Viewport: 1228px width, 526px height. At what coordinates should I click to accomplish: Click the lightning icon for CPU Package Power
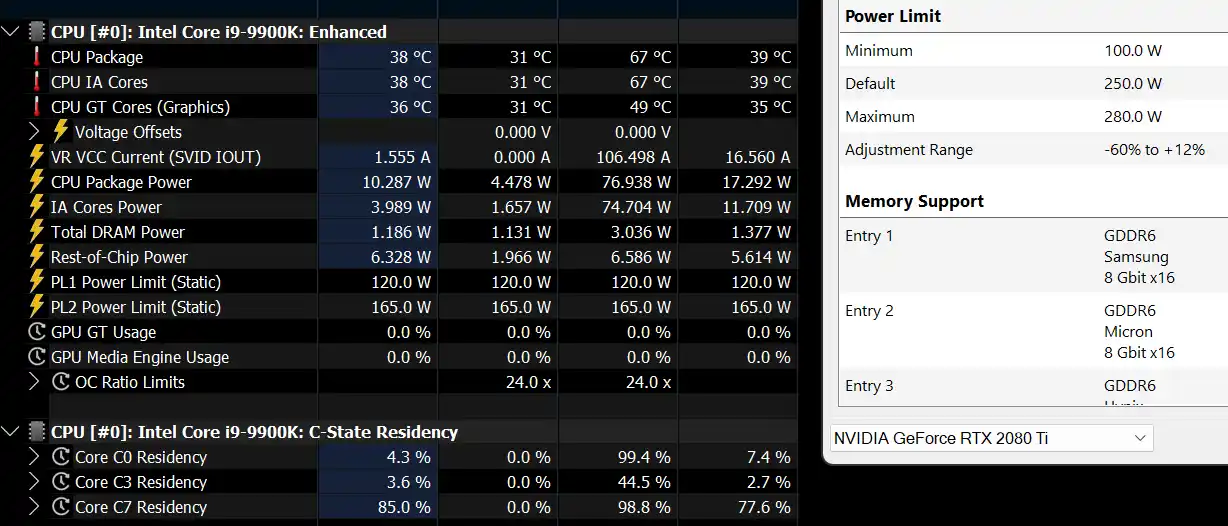pos(37,182)
